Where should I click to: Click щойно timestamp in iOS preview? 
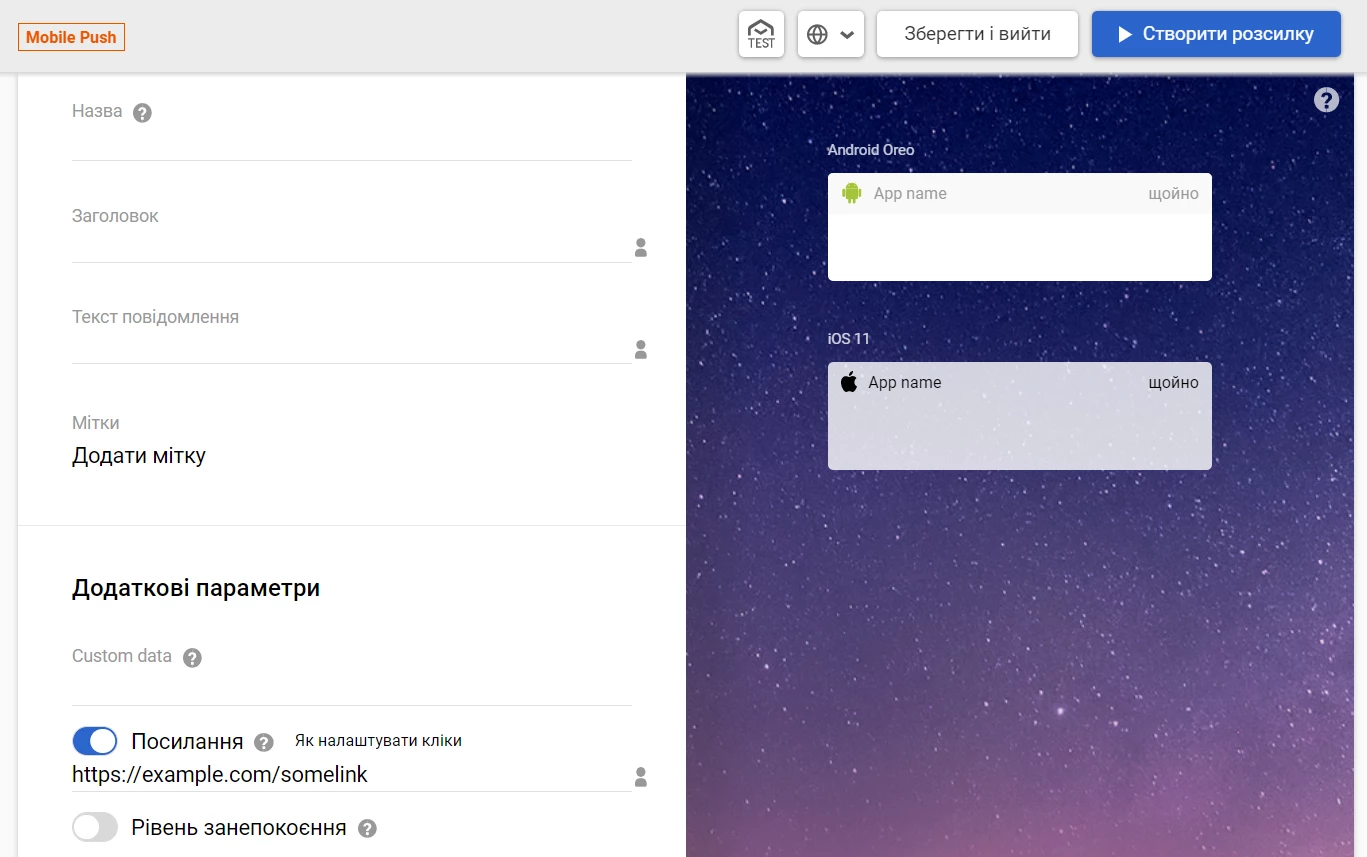[1173, 383]
